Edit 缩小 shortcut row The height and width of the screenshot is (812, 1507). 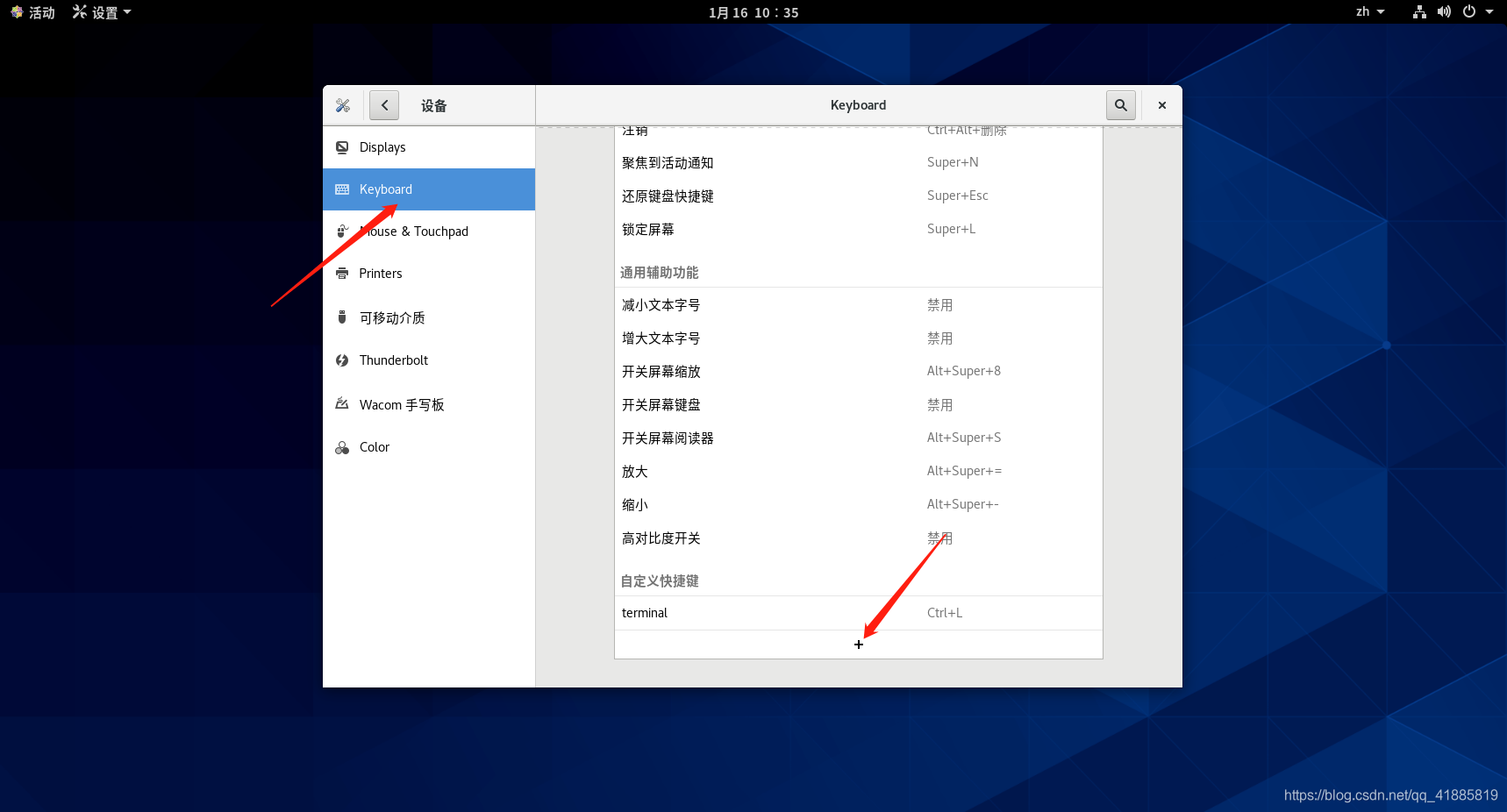pyautogui.click(x=859, y=505)
